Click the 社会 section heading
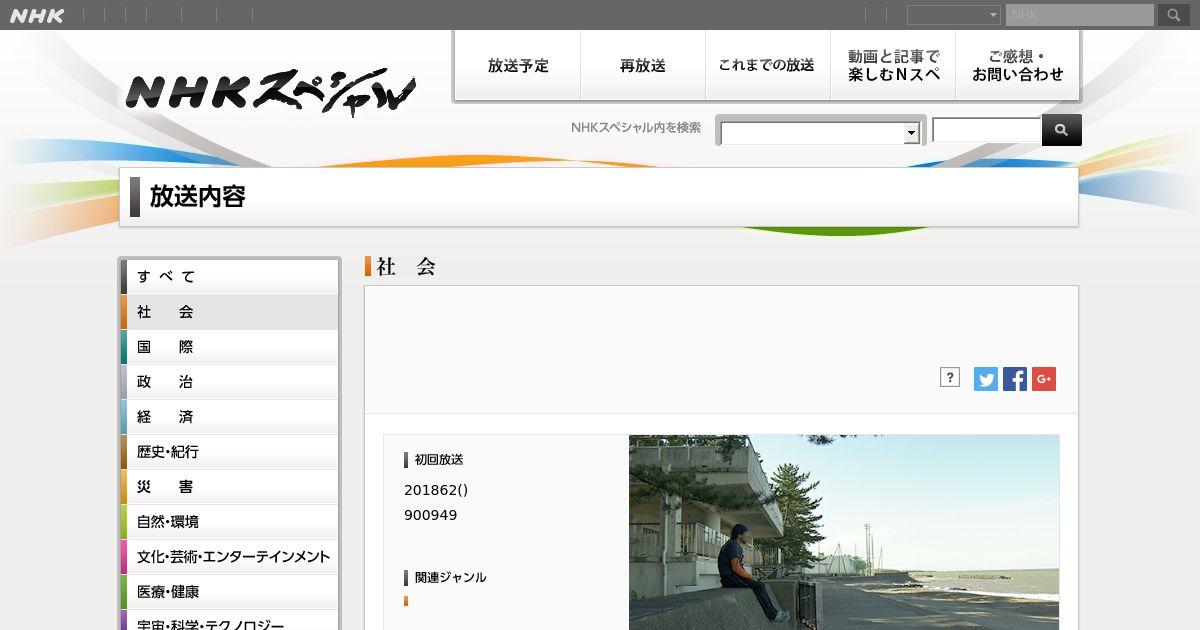 coord(406,266)
